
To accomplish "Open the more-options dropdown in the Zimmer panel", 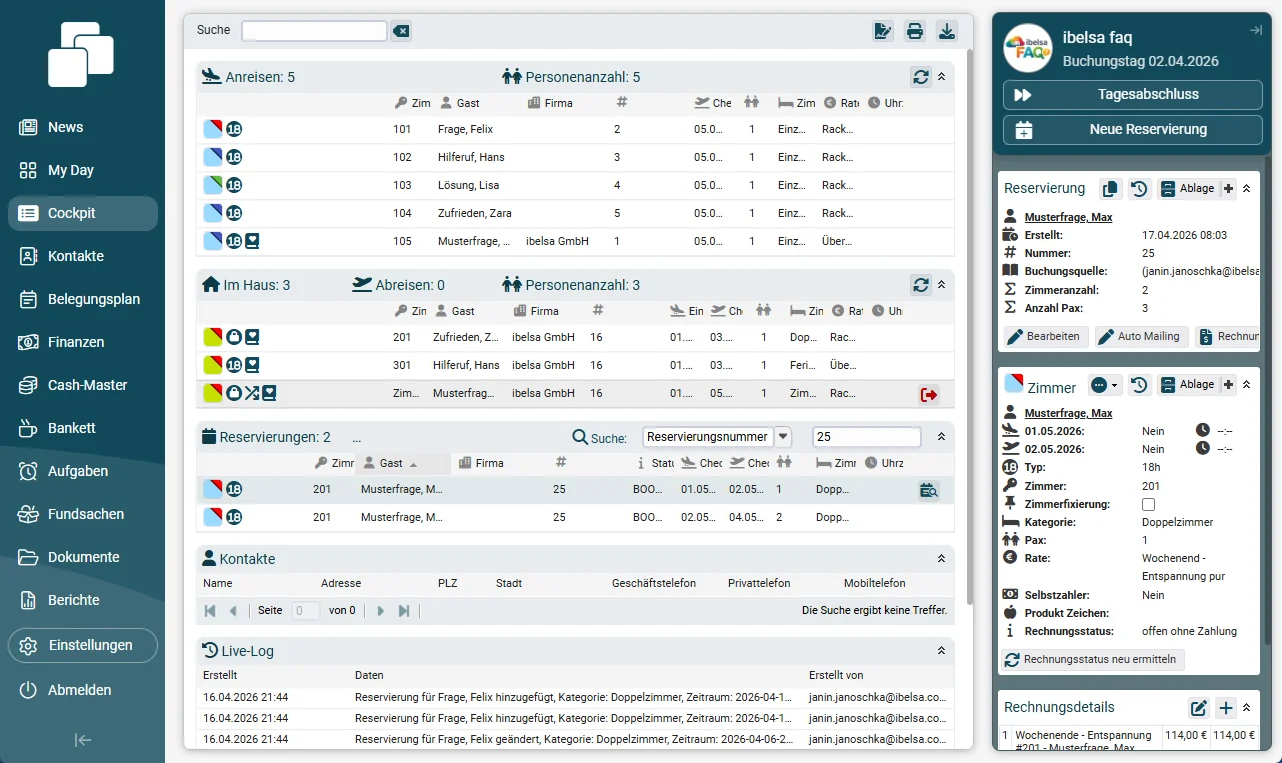I will pyautogui.click(x=1104, y=385).
